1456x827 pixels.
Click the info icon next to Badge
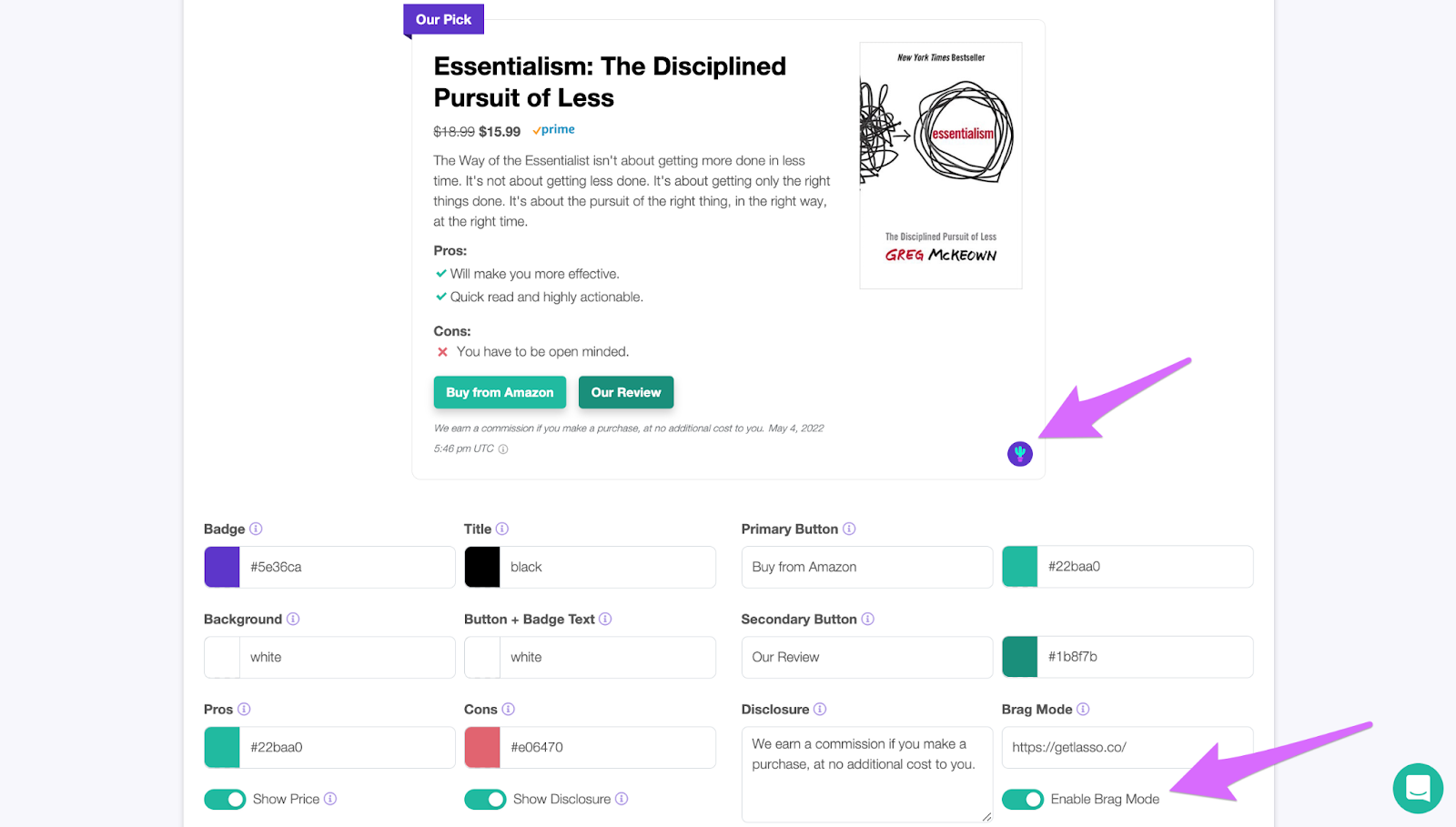256,529
